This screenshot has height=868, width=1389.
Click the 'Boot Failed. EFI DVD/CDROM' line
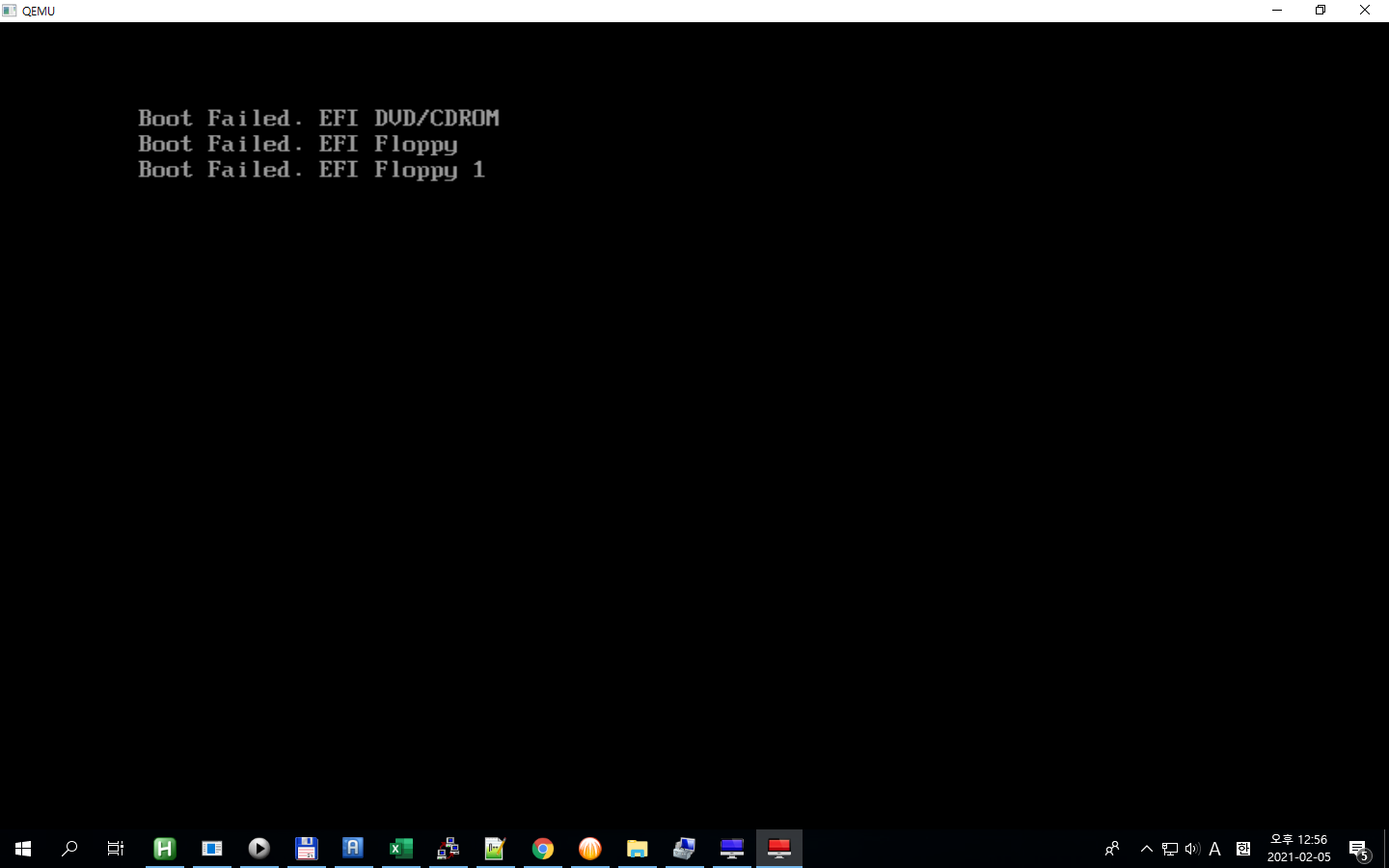[319, 118]
